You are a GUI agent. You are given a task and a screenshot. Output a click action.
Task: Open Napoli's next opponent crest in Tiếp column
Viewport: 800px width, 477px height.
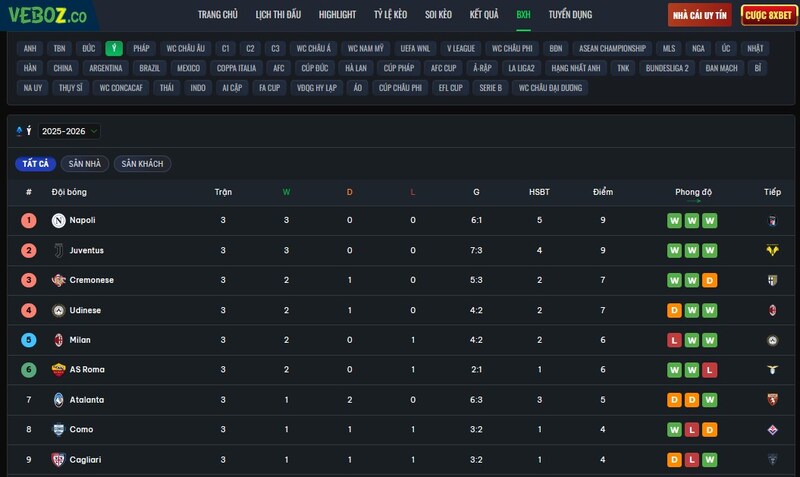tap(772, 221)
